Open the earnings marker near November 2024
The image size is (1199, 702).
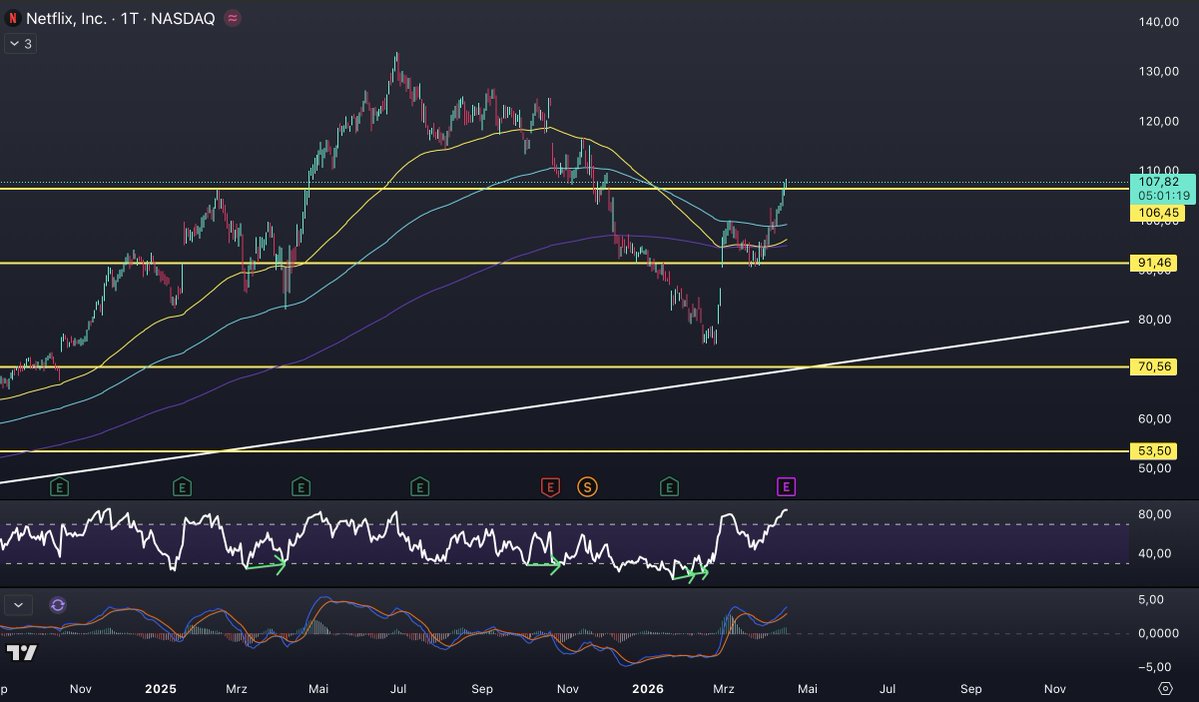tap(59, 486)
